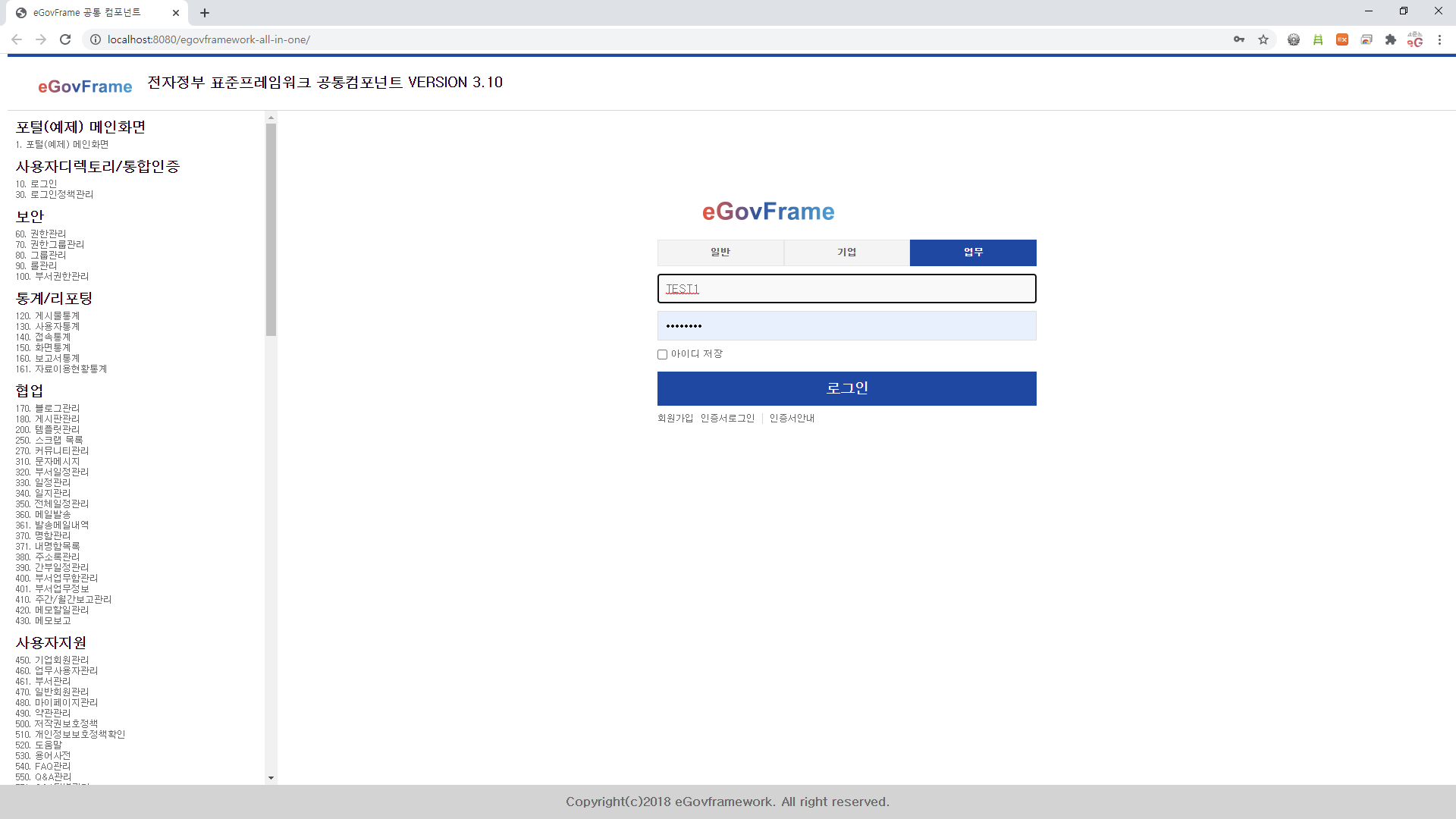Tick the 아이디 저장 checkbox
This screenshot has height=819, width=1456.
(662, 354)
